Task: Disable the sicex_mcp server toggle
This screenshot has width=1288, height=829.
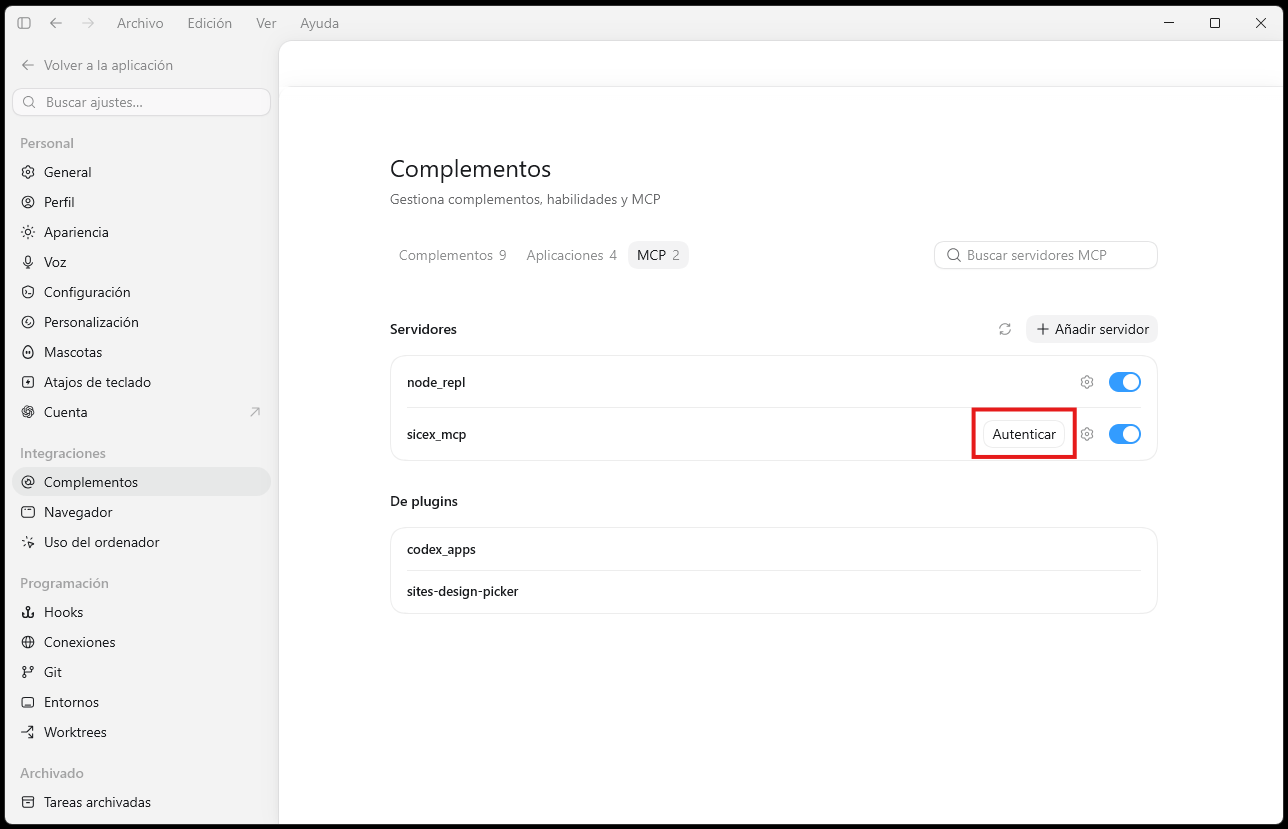Action: tap(1125, 434)
